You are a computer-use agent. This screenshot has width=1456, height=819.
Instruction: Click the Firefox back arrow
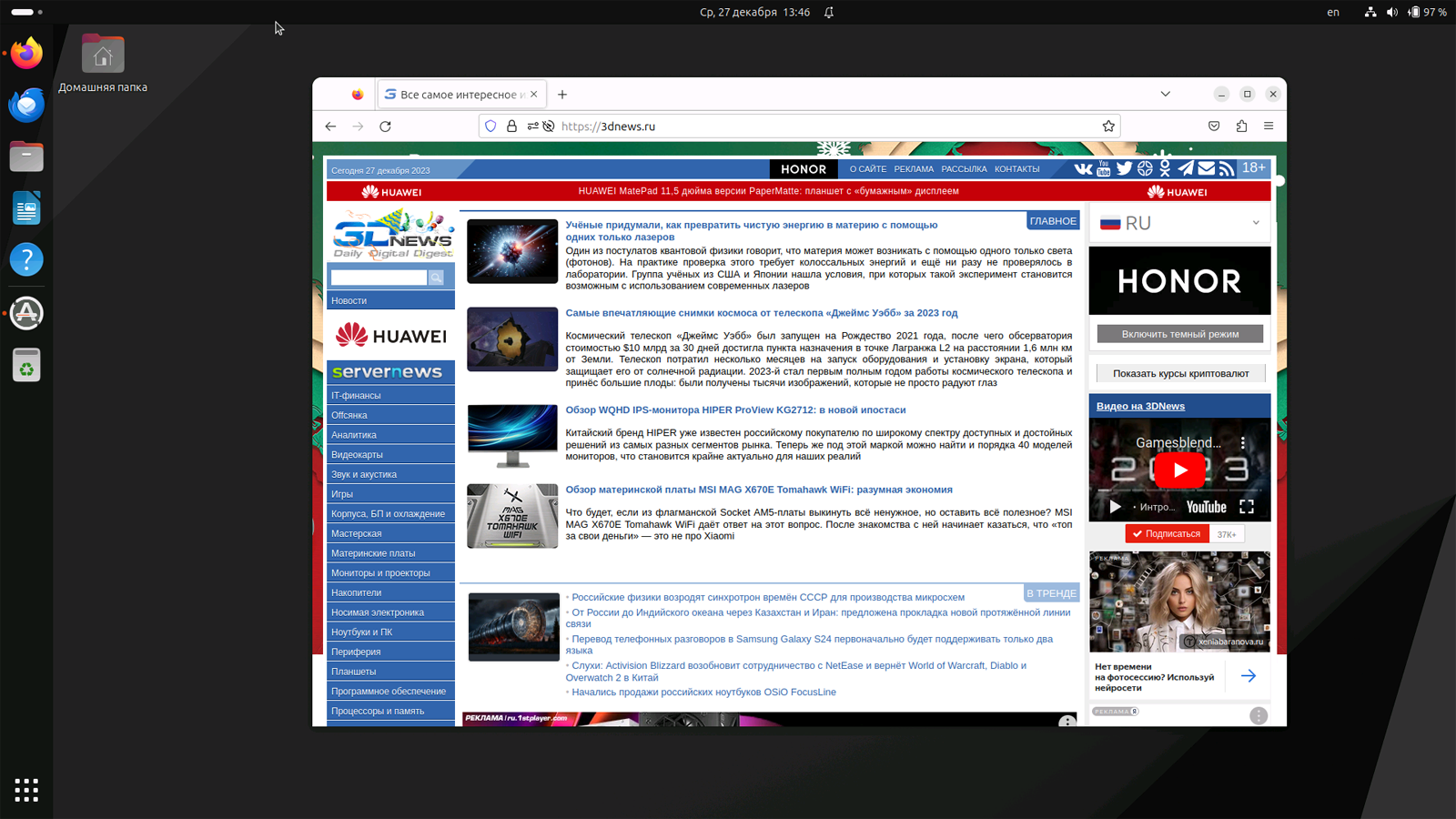click(x=330, y=126)
